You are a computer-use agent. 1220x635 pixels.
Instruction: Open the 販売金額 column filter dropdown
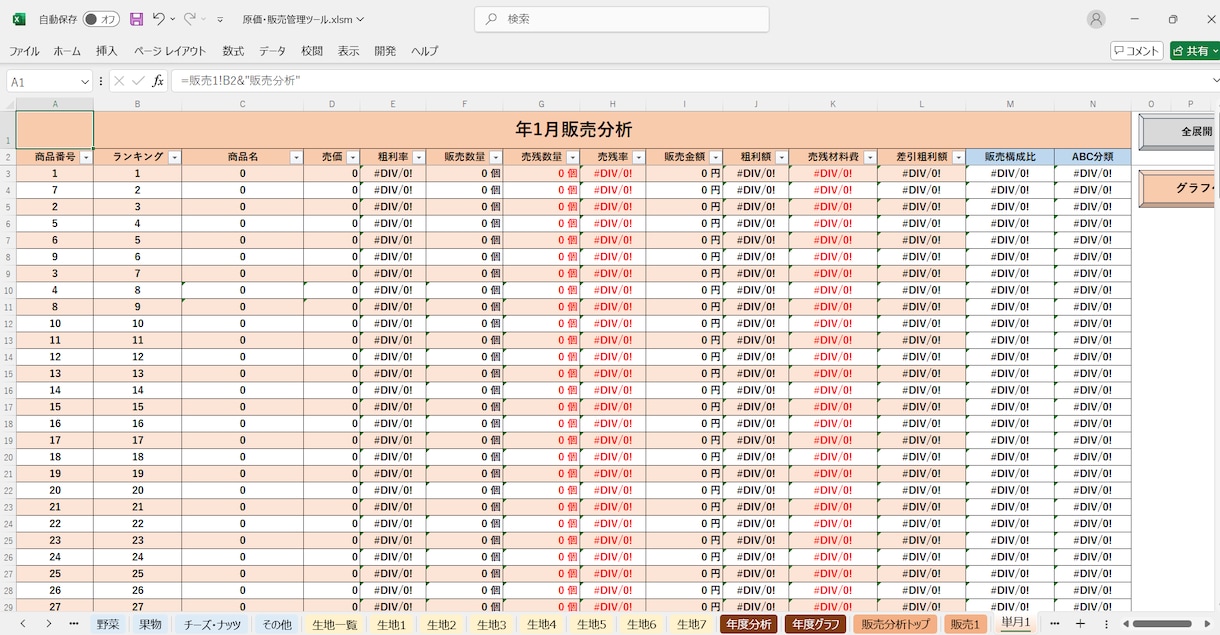point(715,157)
